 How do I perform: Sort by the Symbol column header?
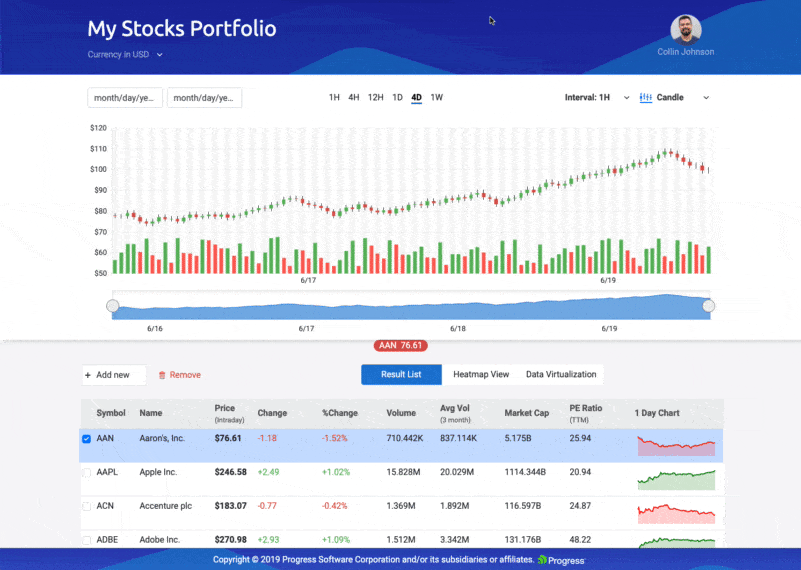click(x=111, y=413)
